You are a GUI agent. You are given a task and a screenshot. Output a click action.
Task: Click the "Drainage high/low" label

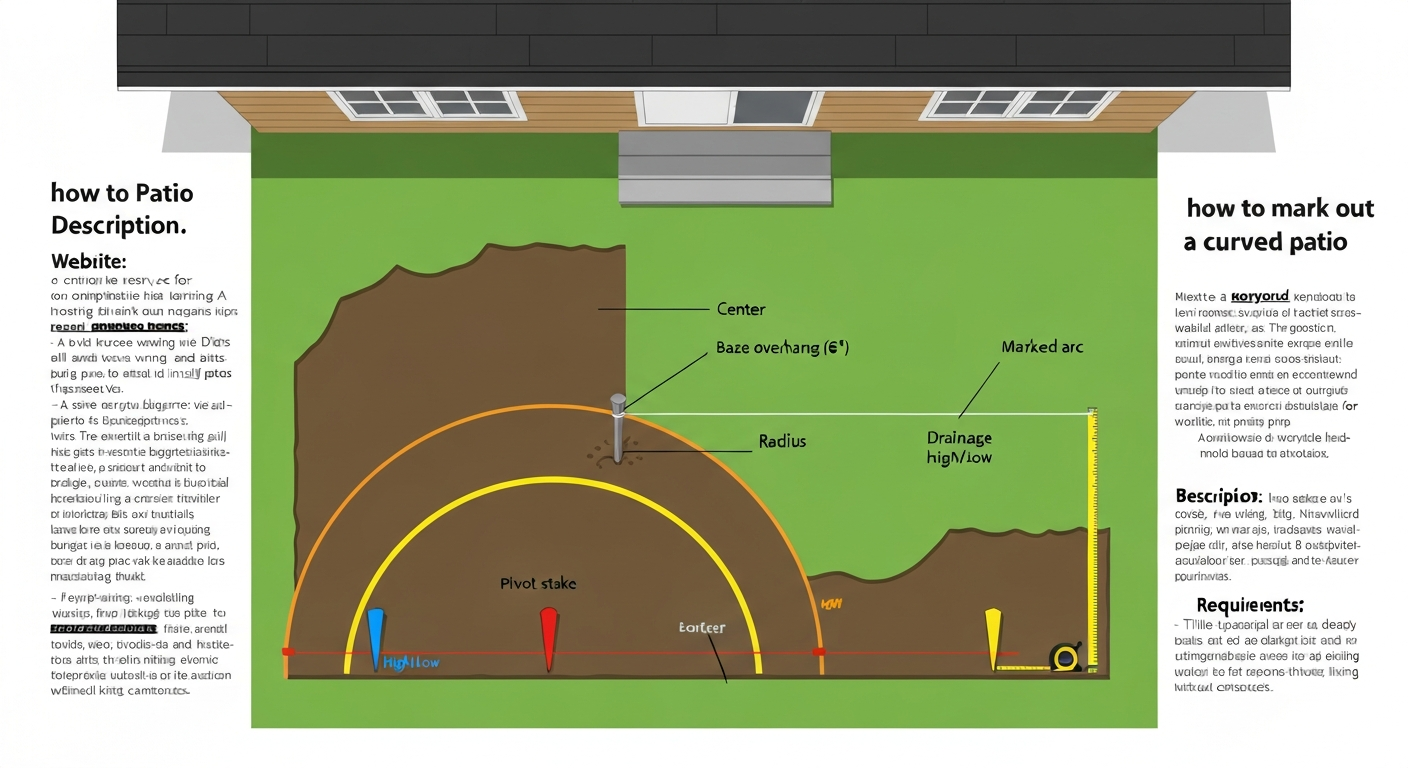click(959, 447)
